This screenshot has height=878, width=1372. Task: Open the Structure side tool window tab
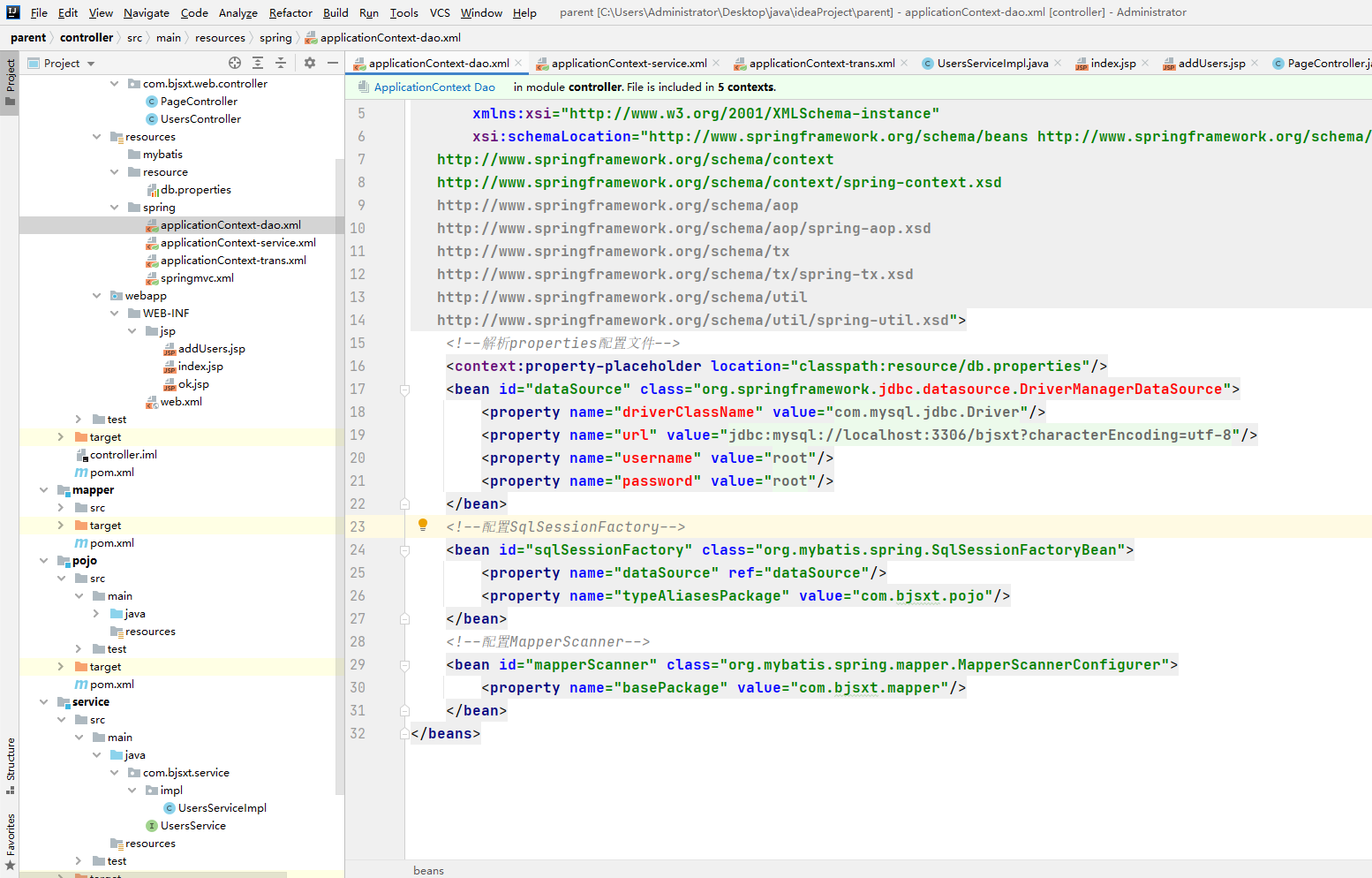click(10, 765)
